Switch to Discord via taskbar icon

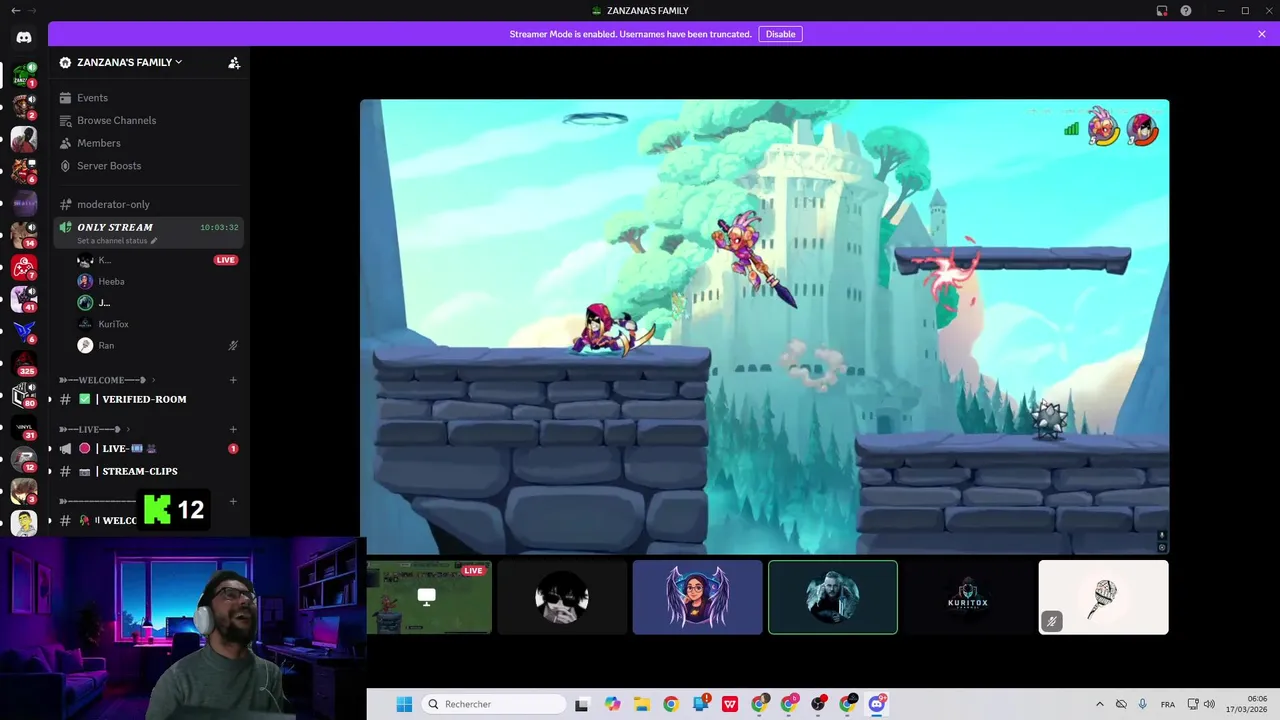click(x=877, y=704)
